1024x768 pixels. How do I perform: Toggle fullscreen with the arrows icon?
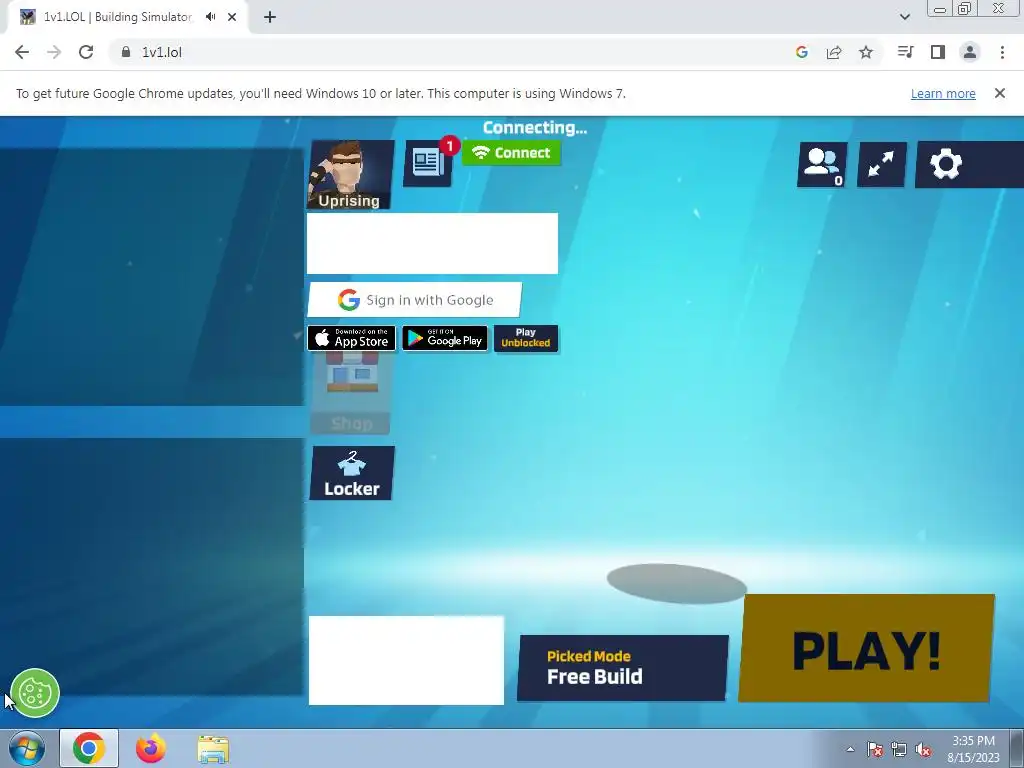pyautogui.click(x=882, y=165)
